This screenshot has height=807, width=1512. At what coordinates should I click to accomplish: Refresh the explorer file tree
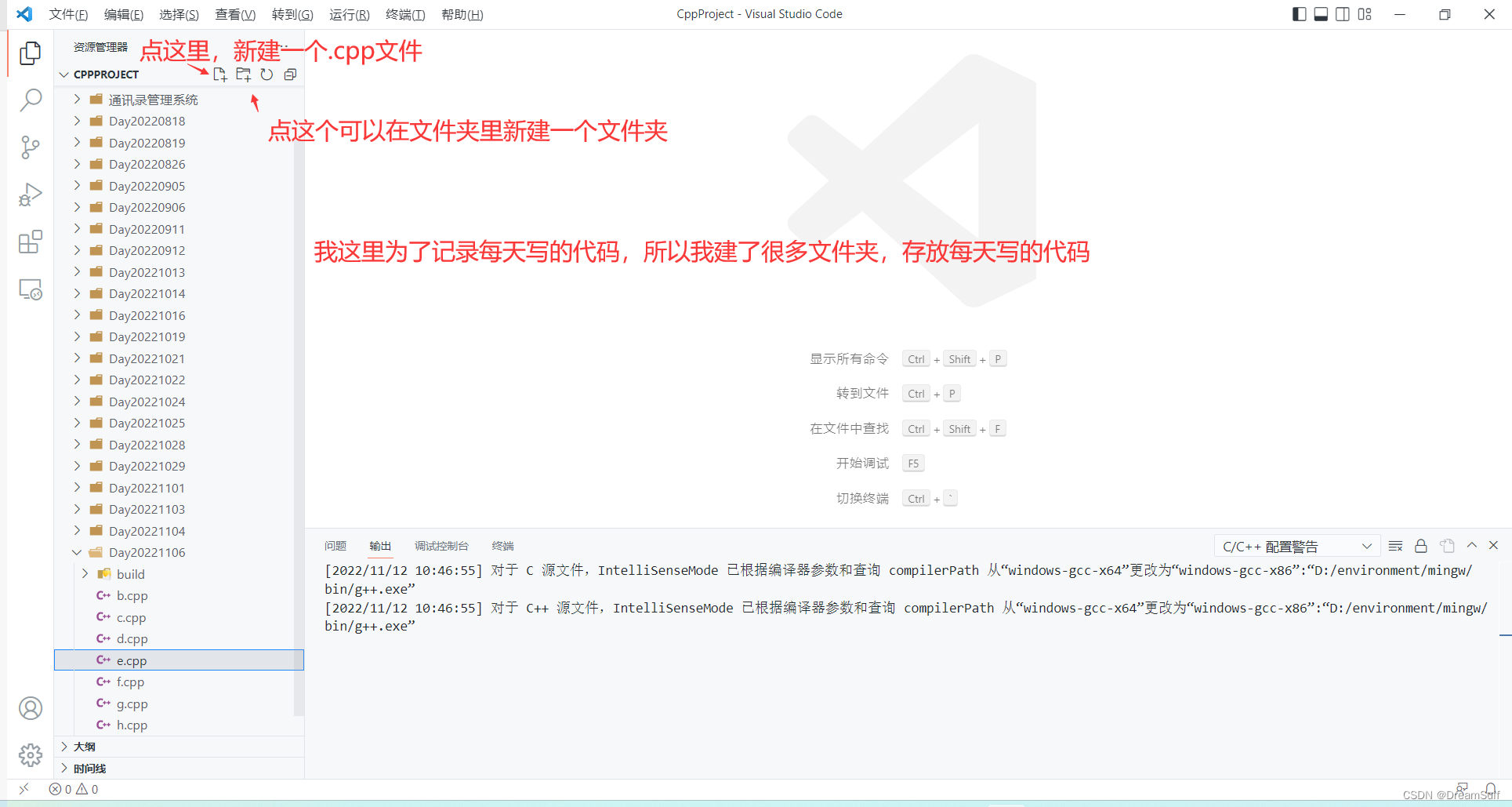coord(267,75)
